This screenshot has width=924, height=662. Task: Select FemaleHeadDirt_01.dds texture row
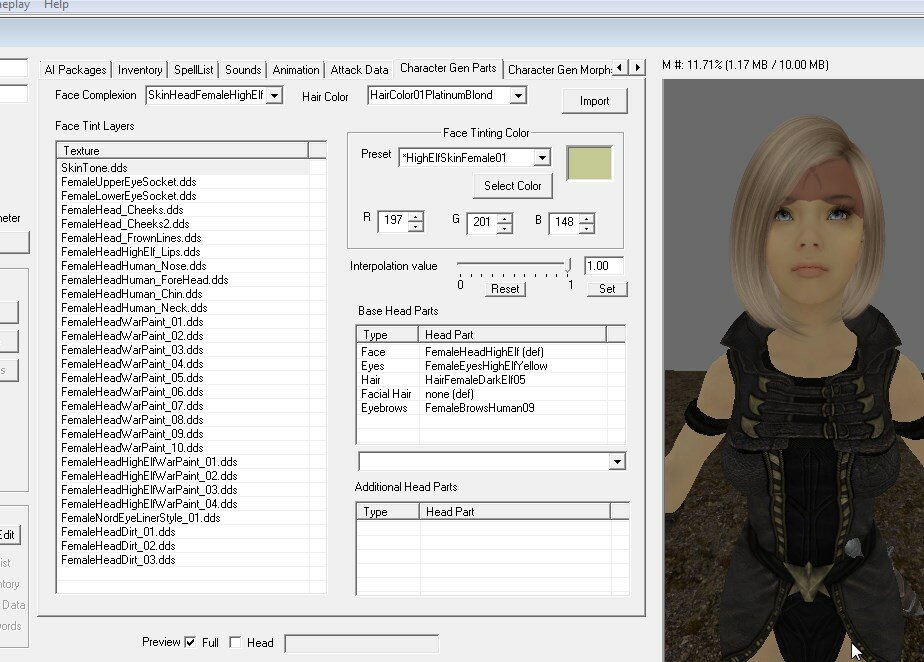click(183, 532)
